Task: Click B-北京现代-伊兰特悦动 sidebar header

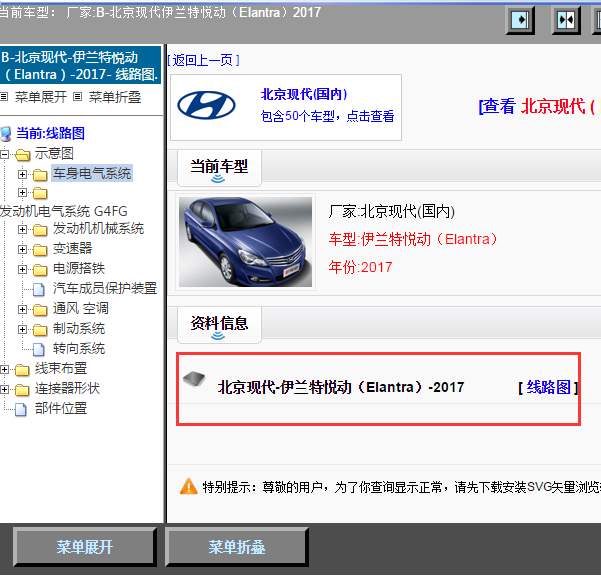Action: click(x=80, y=65)
